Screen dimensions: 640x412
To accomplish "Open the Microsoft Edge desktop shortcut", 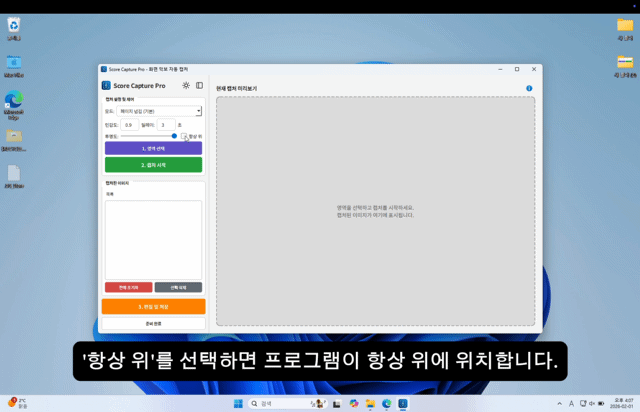I will [14, 101].
